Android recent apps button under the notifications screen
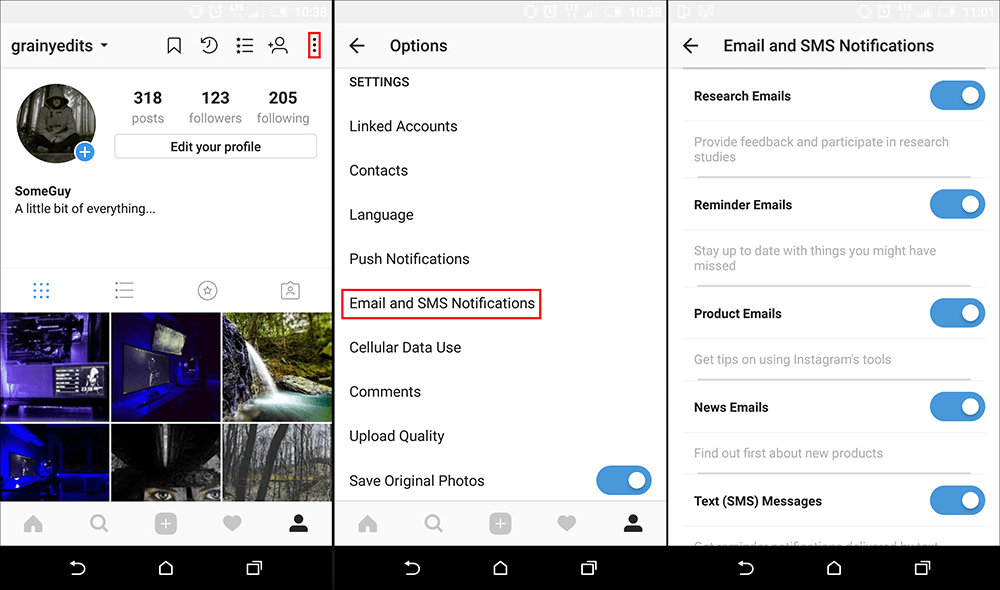Image resolution: width=1000 pixels, height=590 pixels. 922,568
